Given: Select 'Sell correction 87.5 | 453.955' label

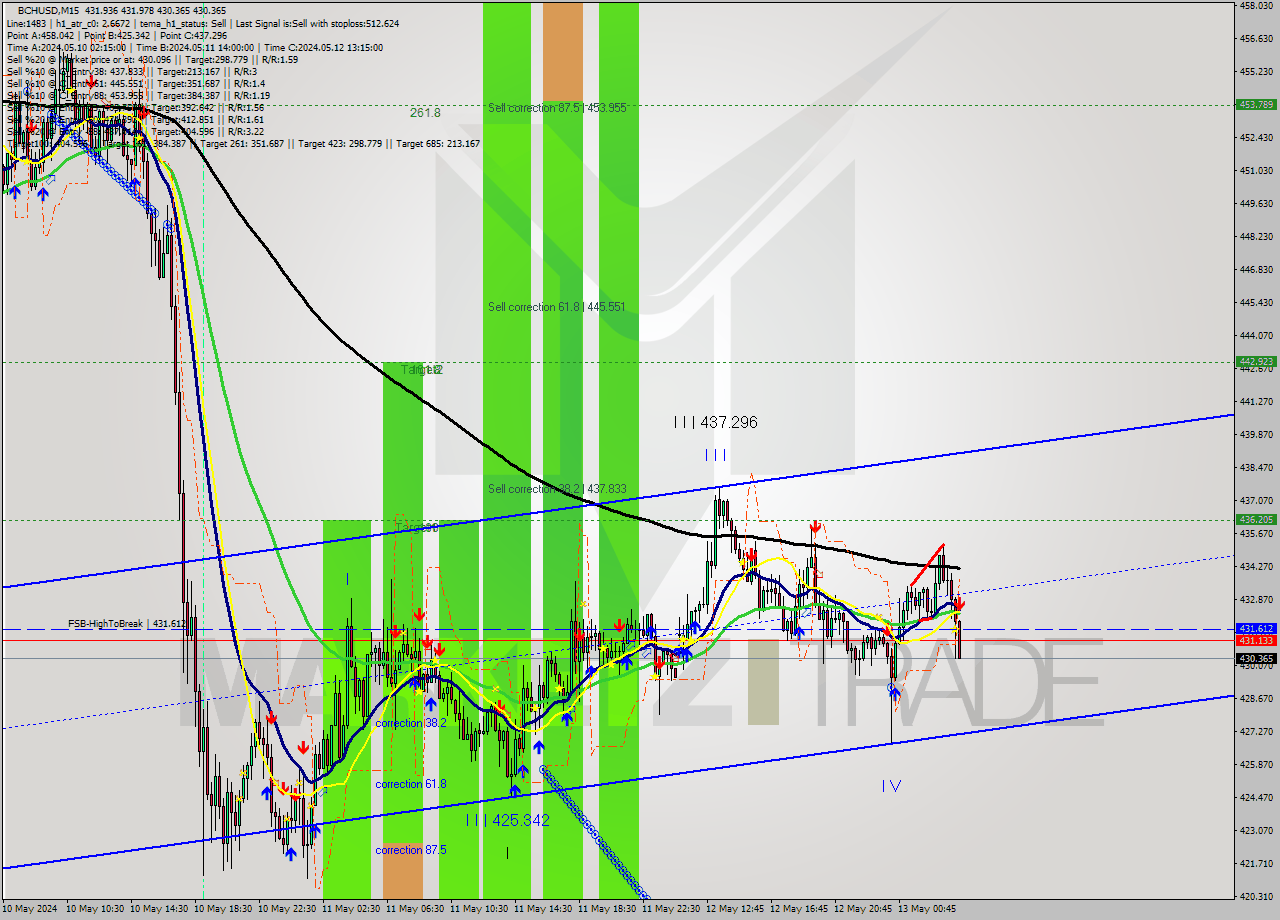Looking at the screenshot, I should (557, 107).
